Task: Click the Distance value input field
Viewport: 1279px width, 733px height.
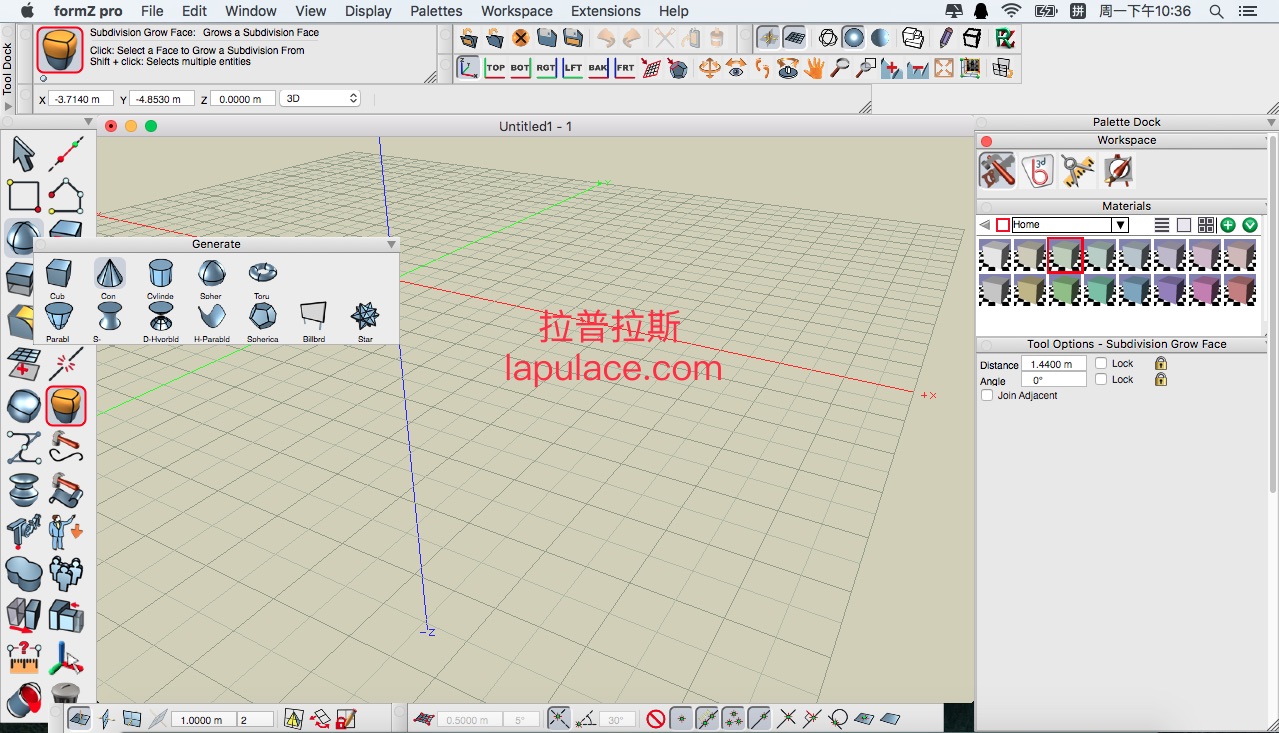Action: pos(1052,364)
